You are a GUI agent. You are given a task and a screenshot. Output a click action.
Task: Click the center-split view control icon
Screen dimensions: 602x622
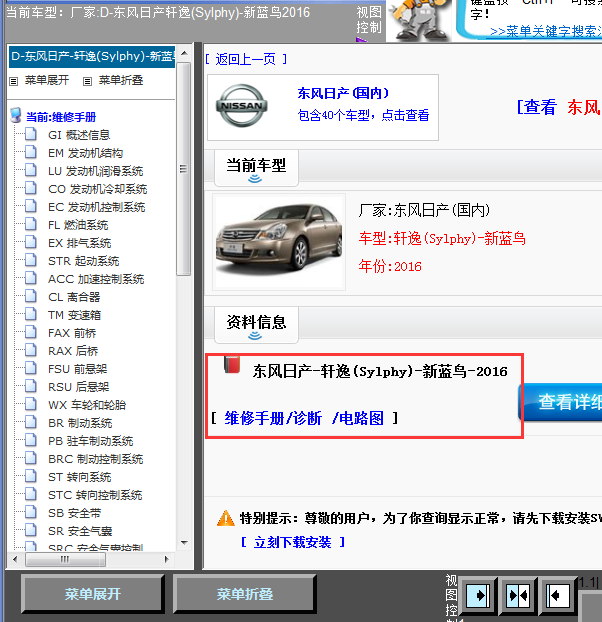[x=518, y=595]
